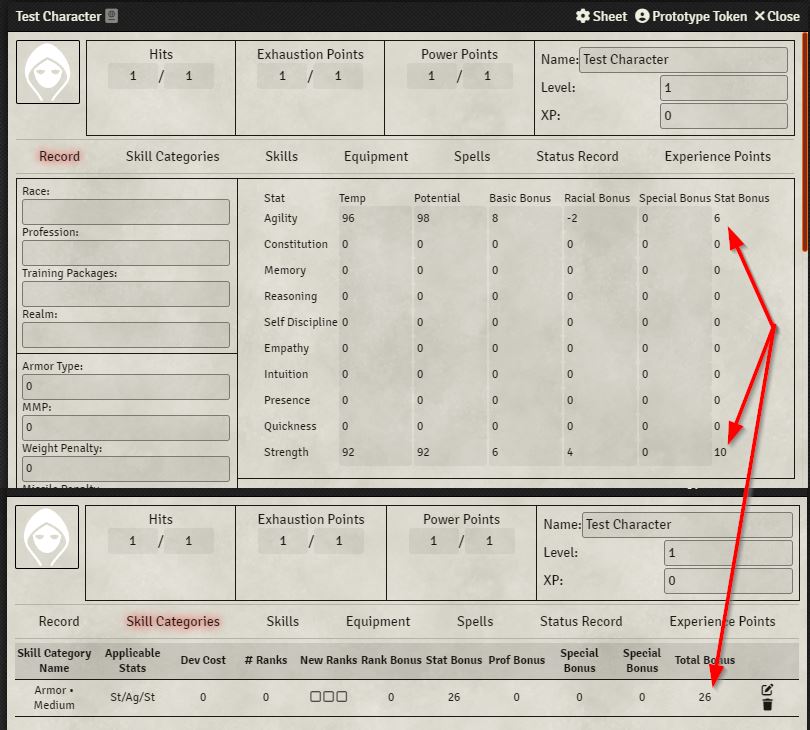Go to Experience Points tab in the lower sheet
This screenshot has height=730, width=810.
pyautogui.click(x=722, y=621)
